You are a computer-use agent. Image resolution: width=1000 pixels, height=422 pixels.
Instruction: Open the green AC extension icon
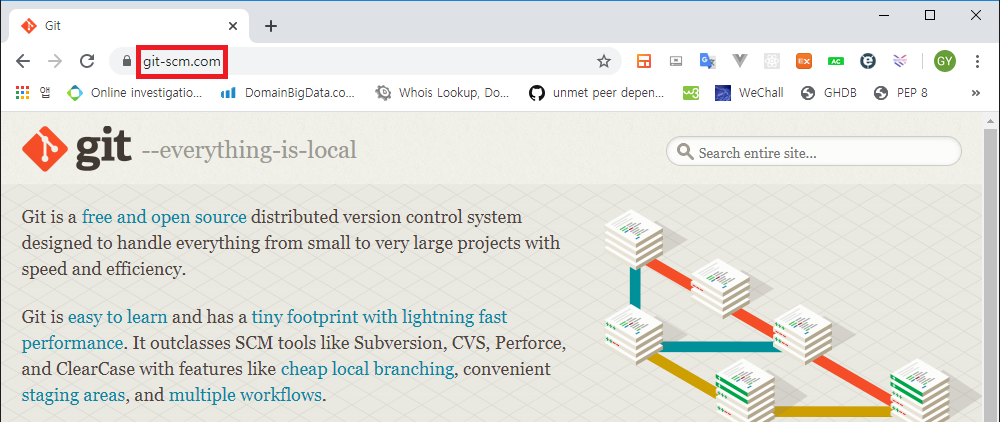tap(835, 61)
